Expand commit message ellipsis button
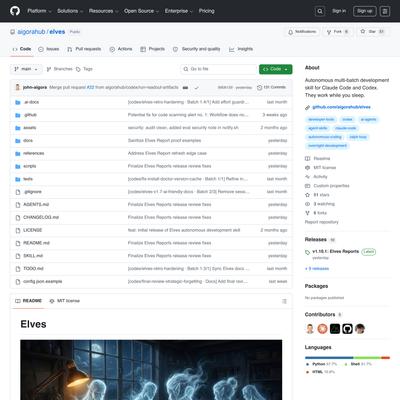The height and width of the screenshot is (400, 400). pyautogui.click(x=185, y=88)
